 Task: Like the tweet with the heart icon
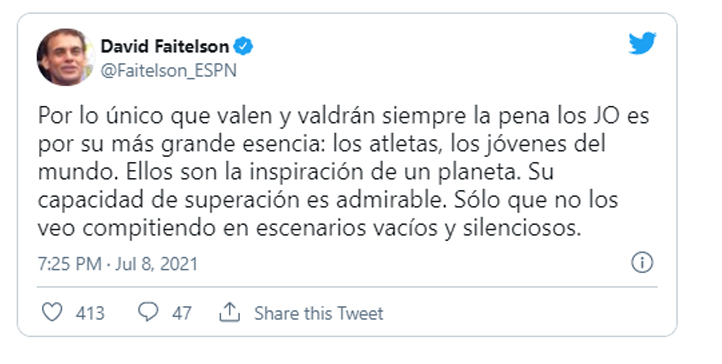click(52, 312)
